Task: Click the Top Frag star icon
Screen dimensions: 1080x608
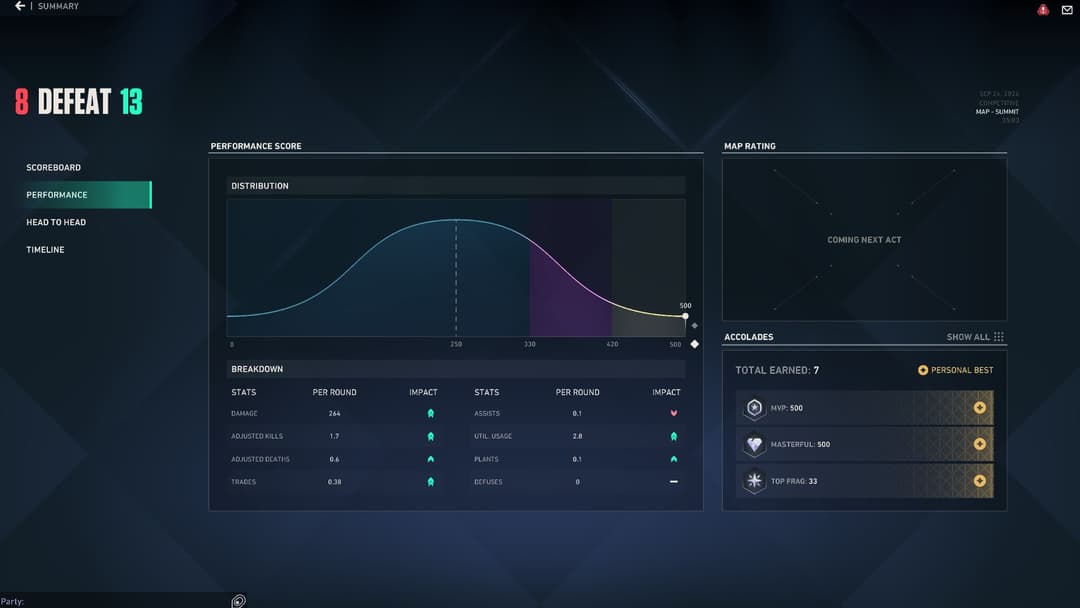Action: tap(754, 481)
